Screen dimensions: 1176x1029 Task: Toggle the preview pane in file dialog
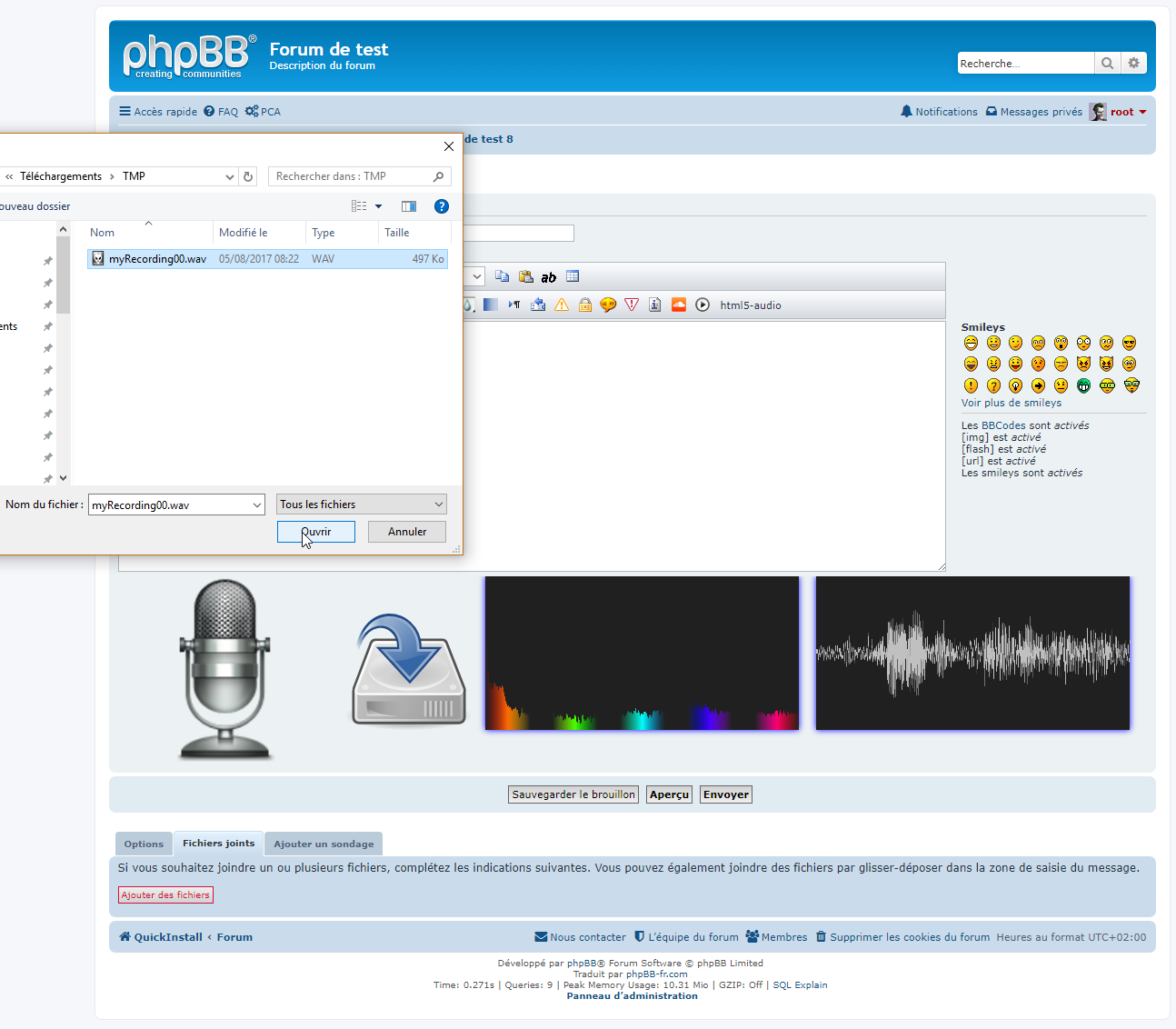(x=409, y=206)
